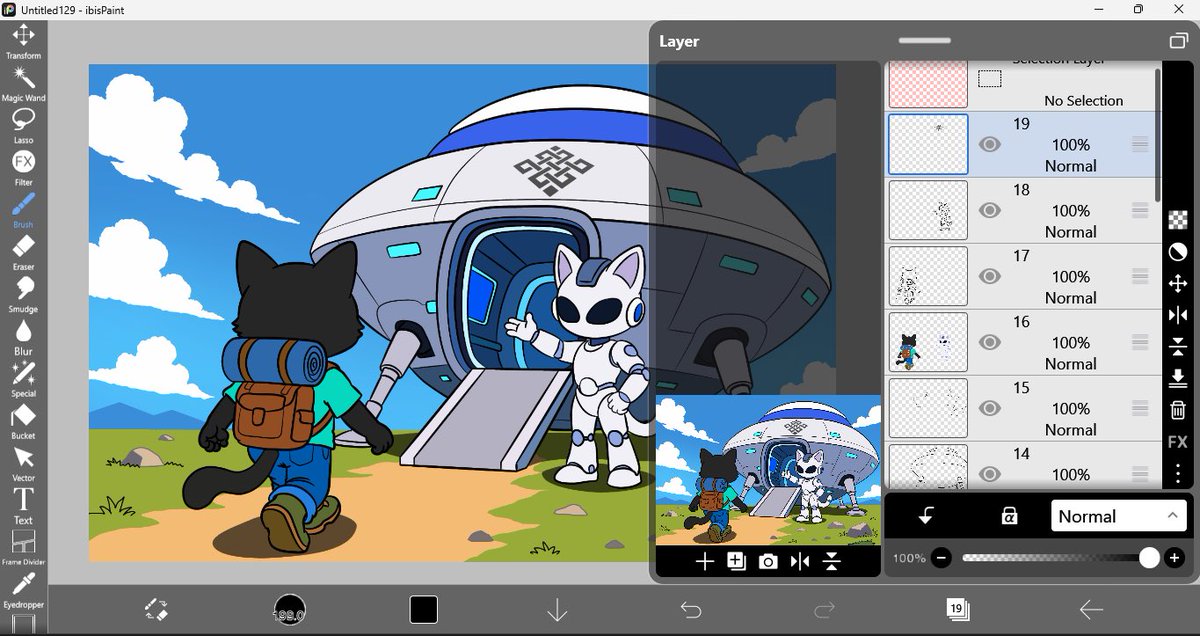Click horizontal flip icon in layer side strip
Viewport: 1200px width, 636px height.
(1178, 316)
